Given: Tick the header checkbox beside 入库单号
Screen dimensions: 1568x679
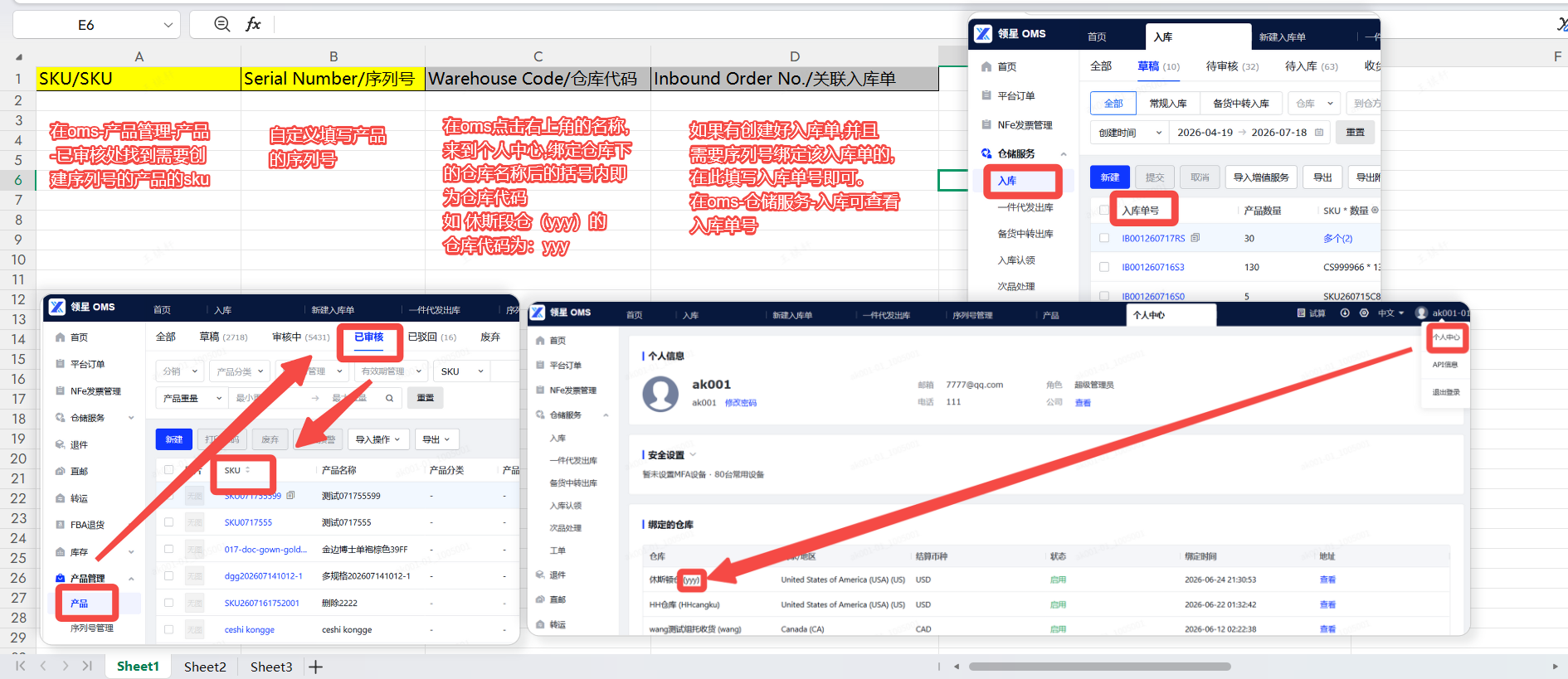Looking at the screenshot, I should point(1103,210).
